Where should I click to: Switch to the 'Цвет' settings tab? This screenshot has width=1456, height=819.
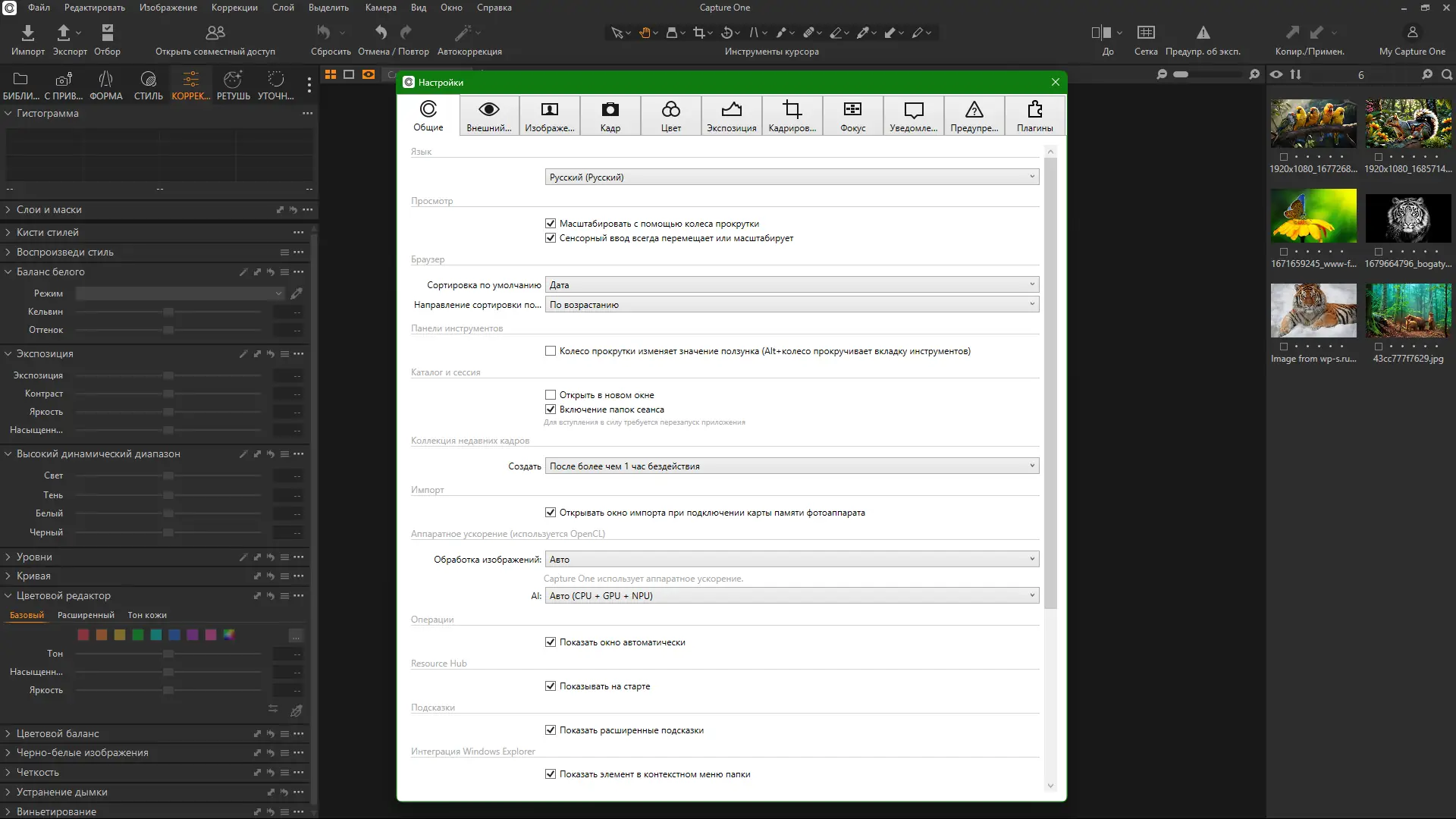pyautogui.click(x=670, y=116)
